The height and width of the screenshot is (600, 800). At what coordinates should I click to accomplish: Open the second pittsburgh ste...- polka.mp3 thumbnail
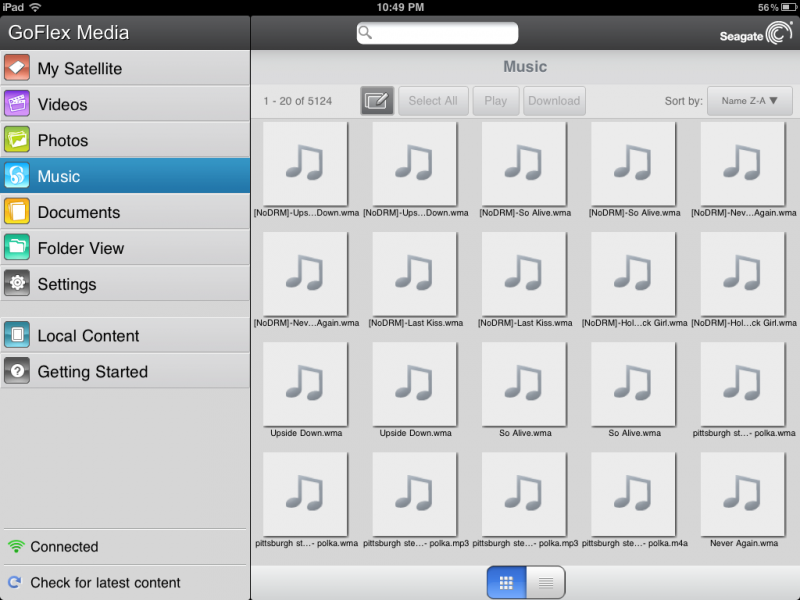pyautogui.click(x=524, y=494)
